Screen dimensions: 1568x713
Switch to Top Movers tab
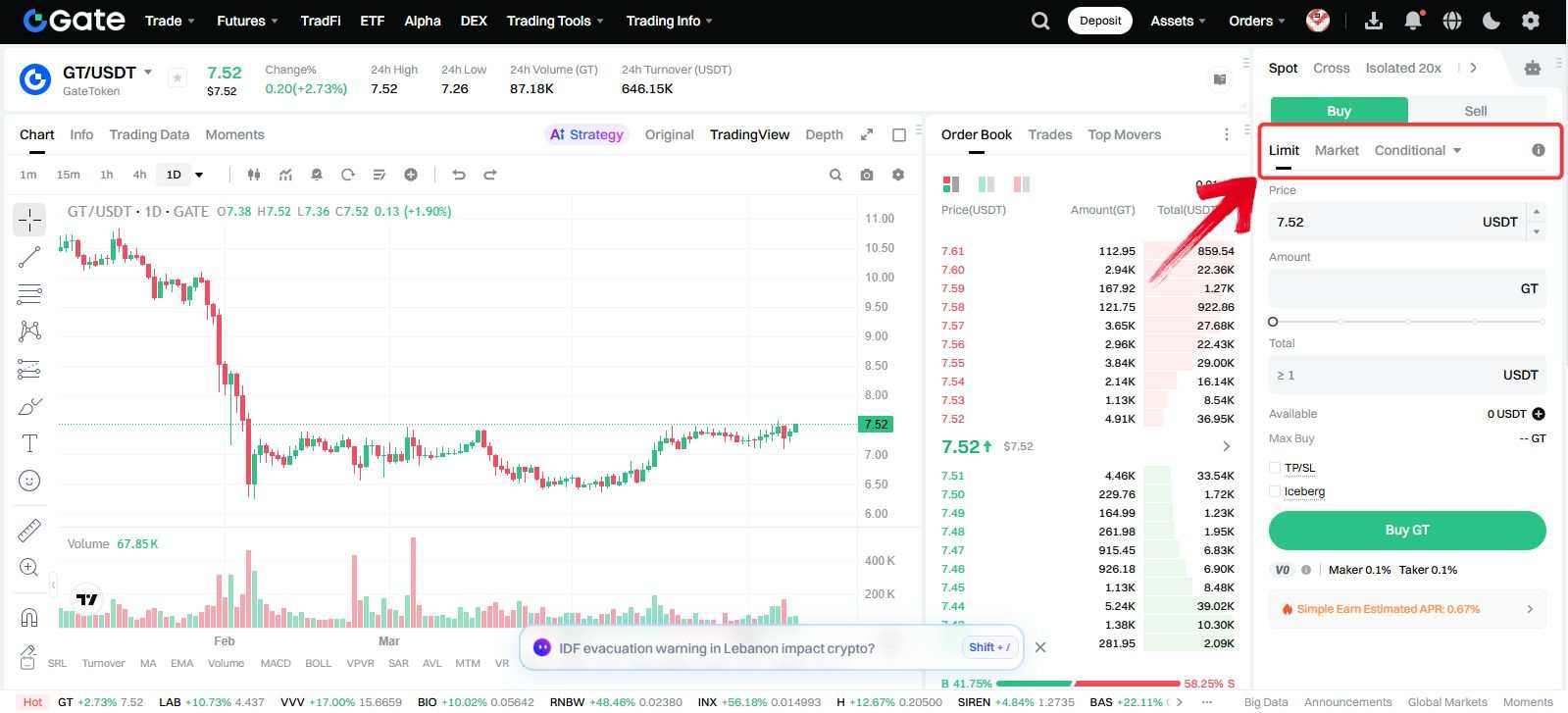(1124, 134)
